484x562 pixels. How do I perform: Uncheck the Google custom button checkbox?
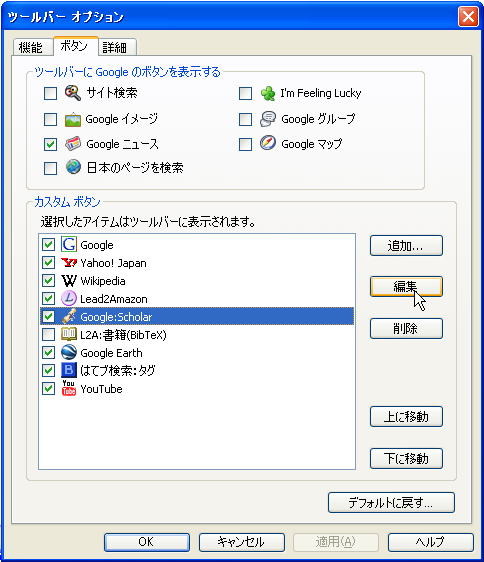48,244
